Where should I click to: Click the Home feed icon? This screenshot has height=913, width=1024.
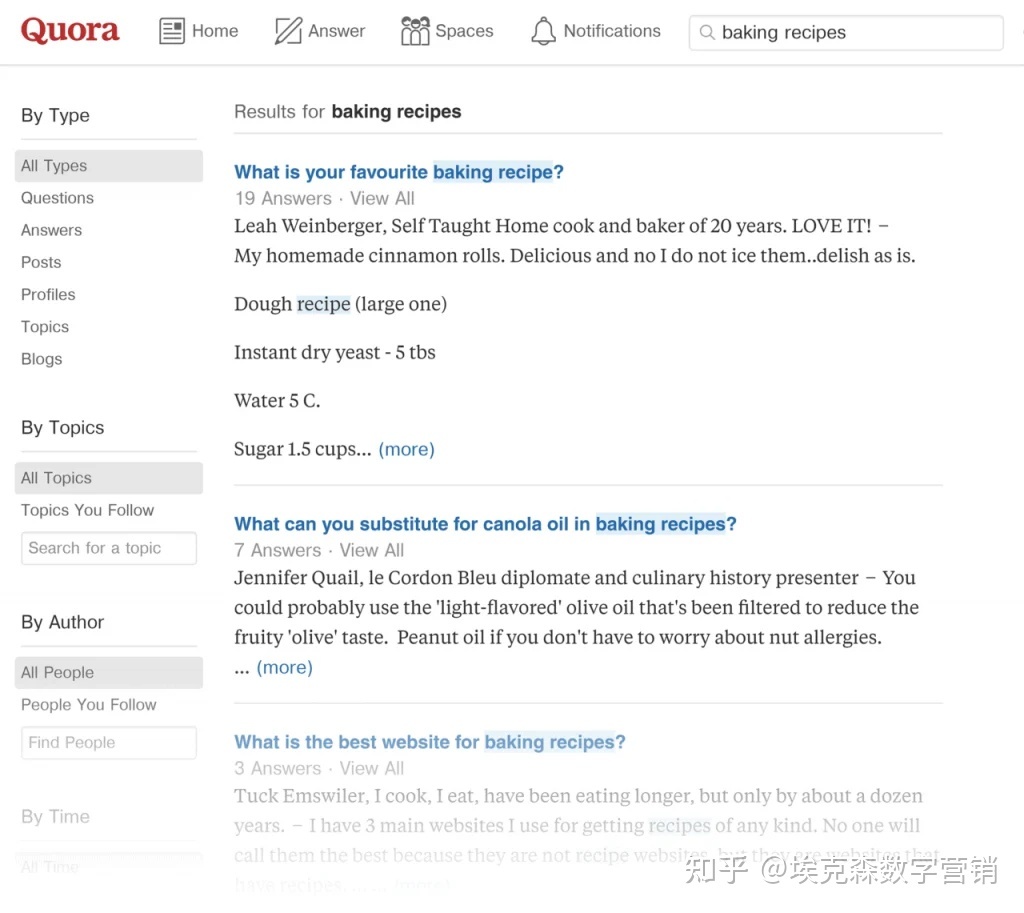point(172,31)
